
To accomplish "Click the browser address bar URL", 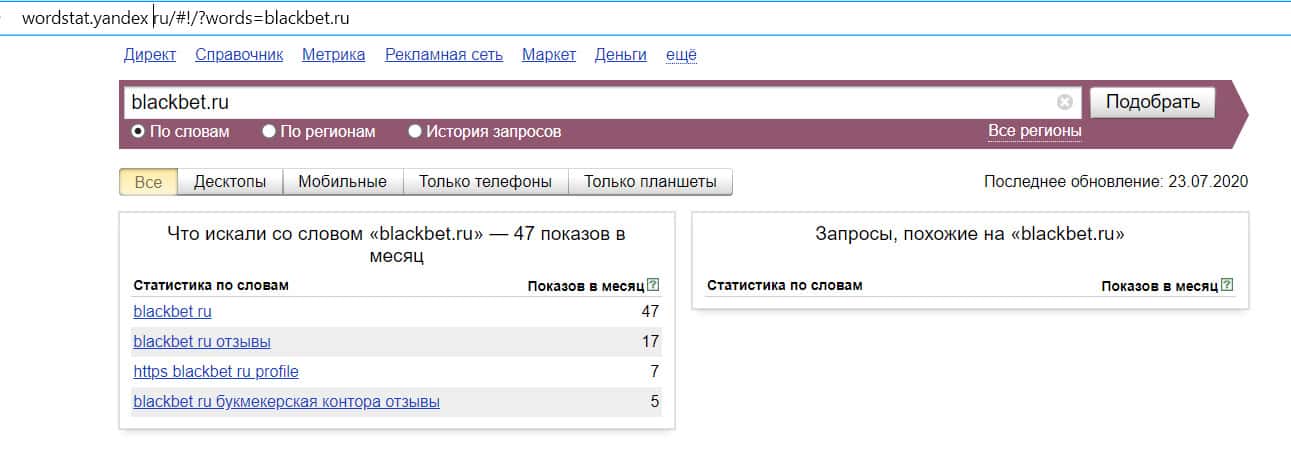I will point(186,18).
